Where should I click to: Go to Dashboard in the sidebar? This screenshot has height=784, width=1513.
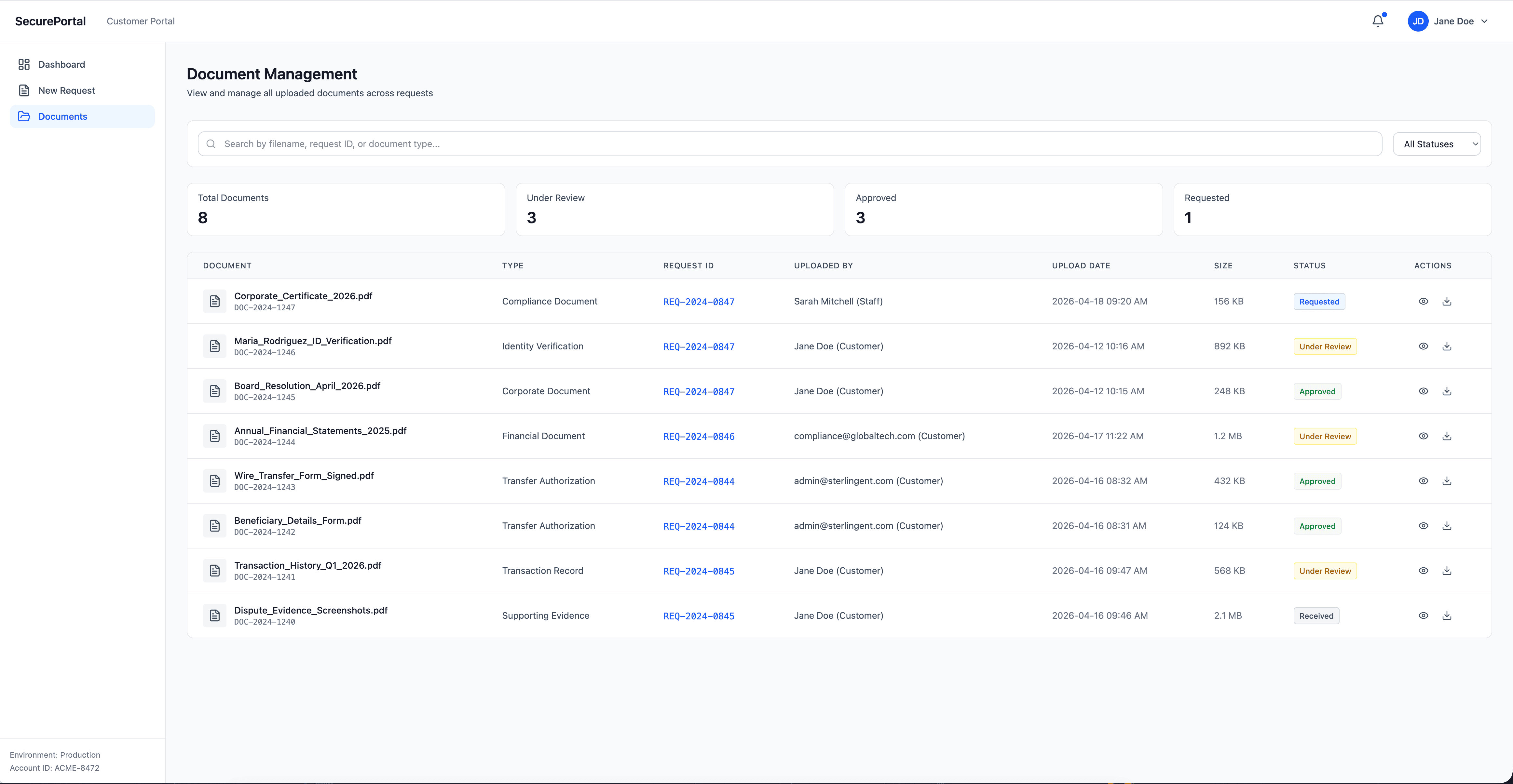click(82, 65)
